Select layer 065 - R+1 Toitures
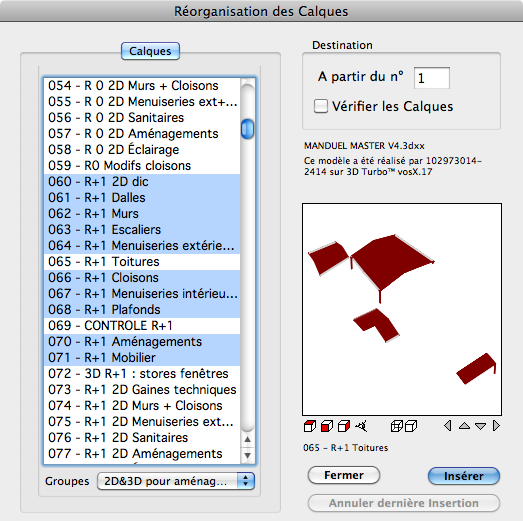Viewport: 523px width, 521px height. [142, 262]
